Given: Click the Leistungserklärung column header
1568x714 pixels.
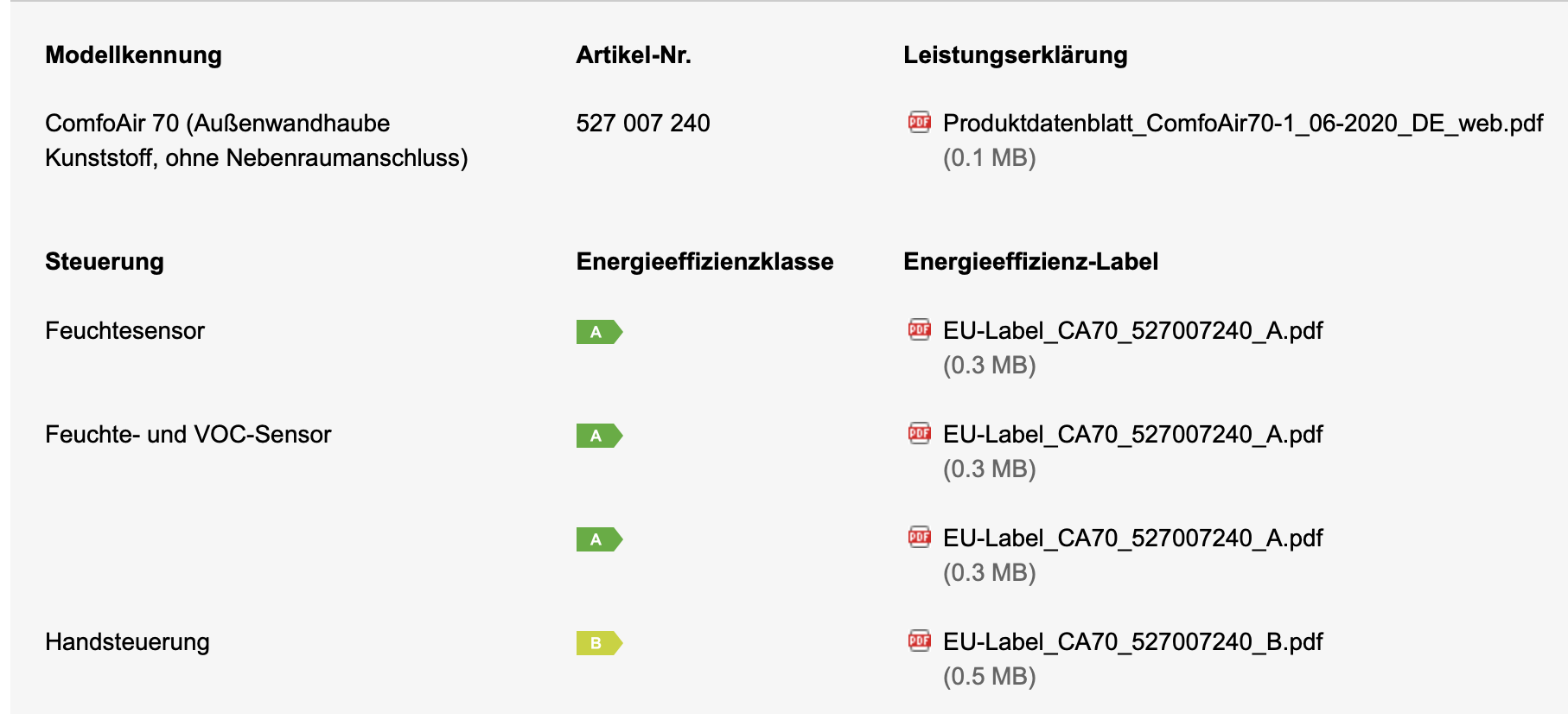Looking at the screenshot, I should point(1016,55).
